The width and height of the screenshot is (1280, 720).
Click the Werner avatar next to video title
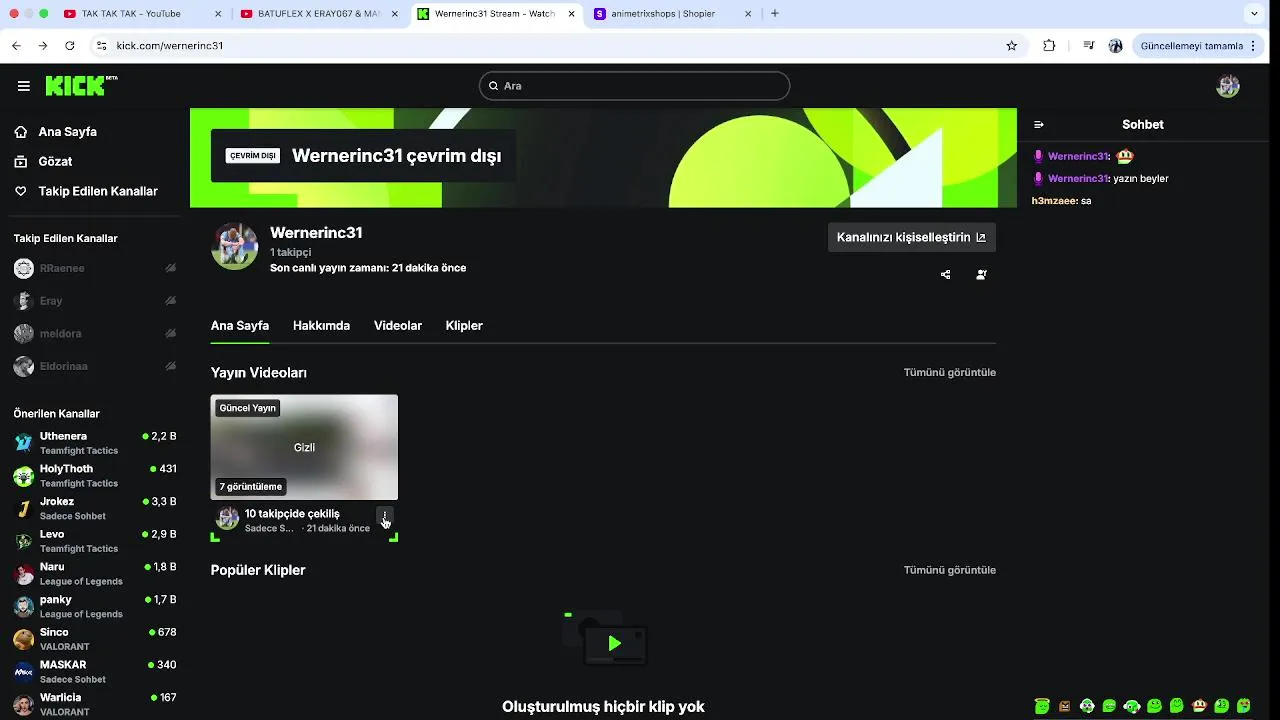click(228, 518)
